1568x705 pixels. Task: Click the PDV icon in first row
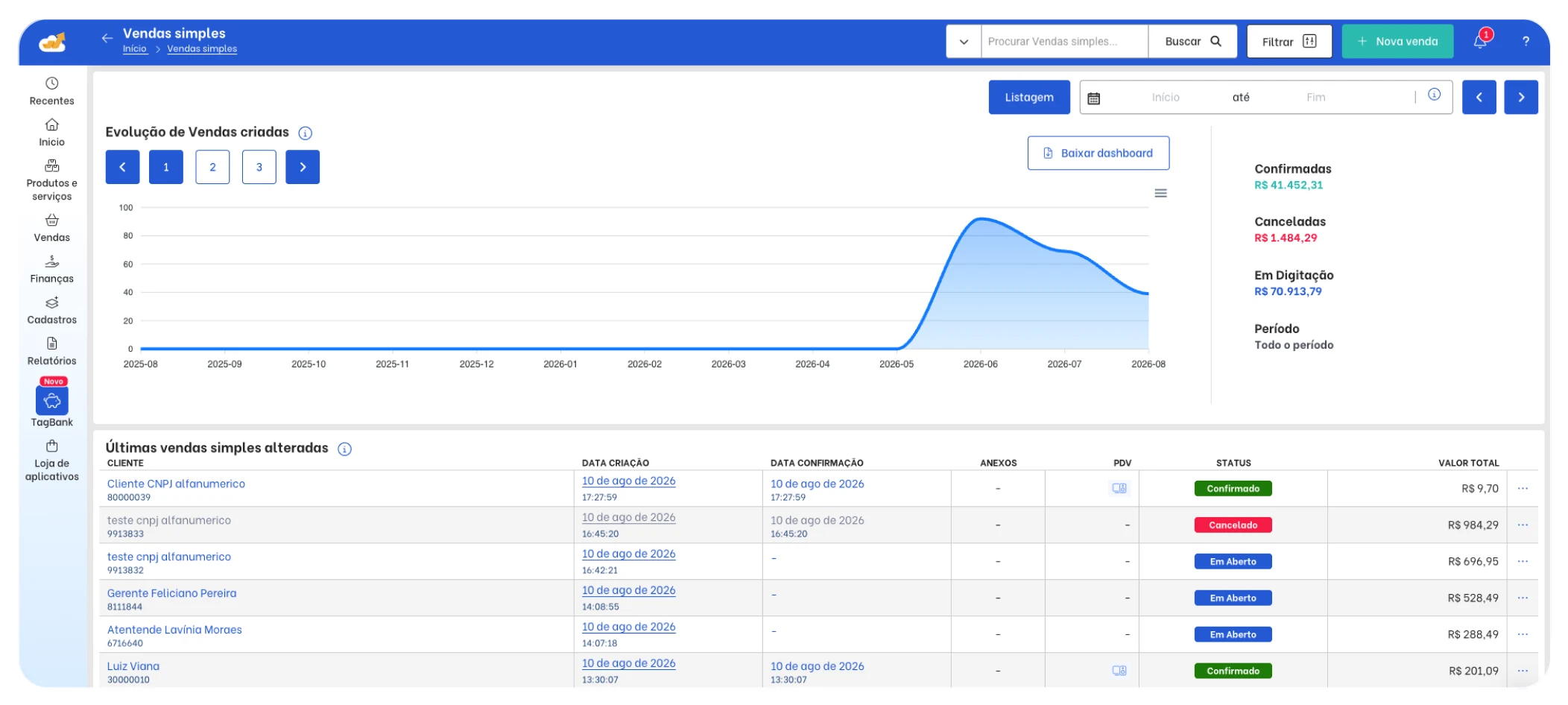(x=1119, y=488)
